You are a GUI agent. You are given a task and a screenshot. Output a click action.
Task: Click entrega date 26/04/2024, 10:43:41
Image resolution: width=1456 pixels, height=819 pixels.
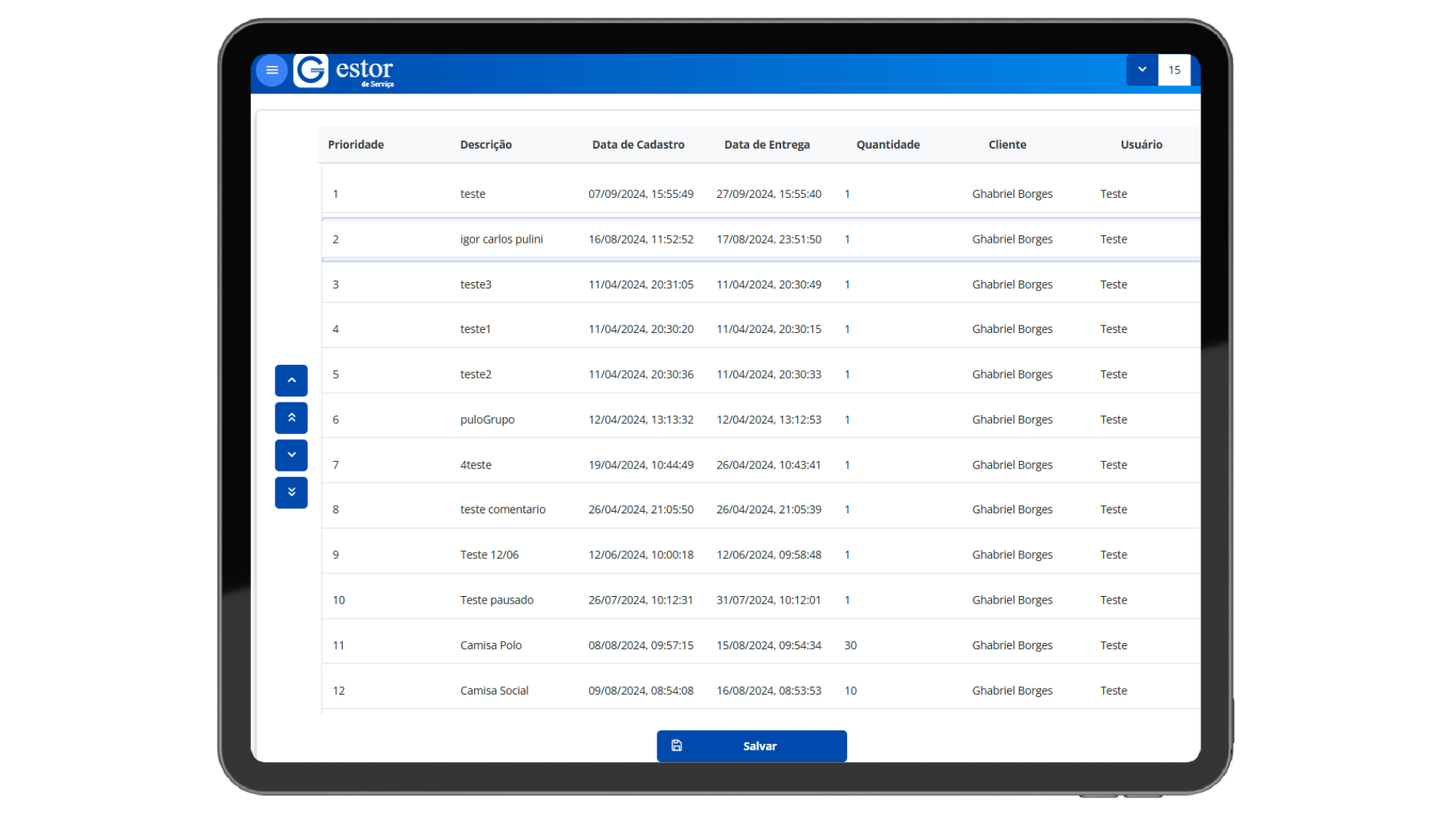[769, 465]
